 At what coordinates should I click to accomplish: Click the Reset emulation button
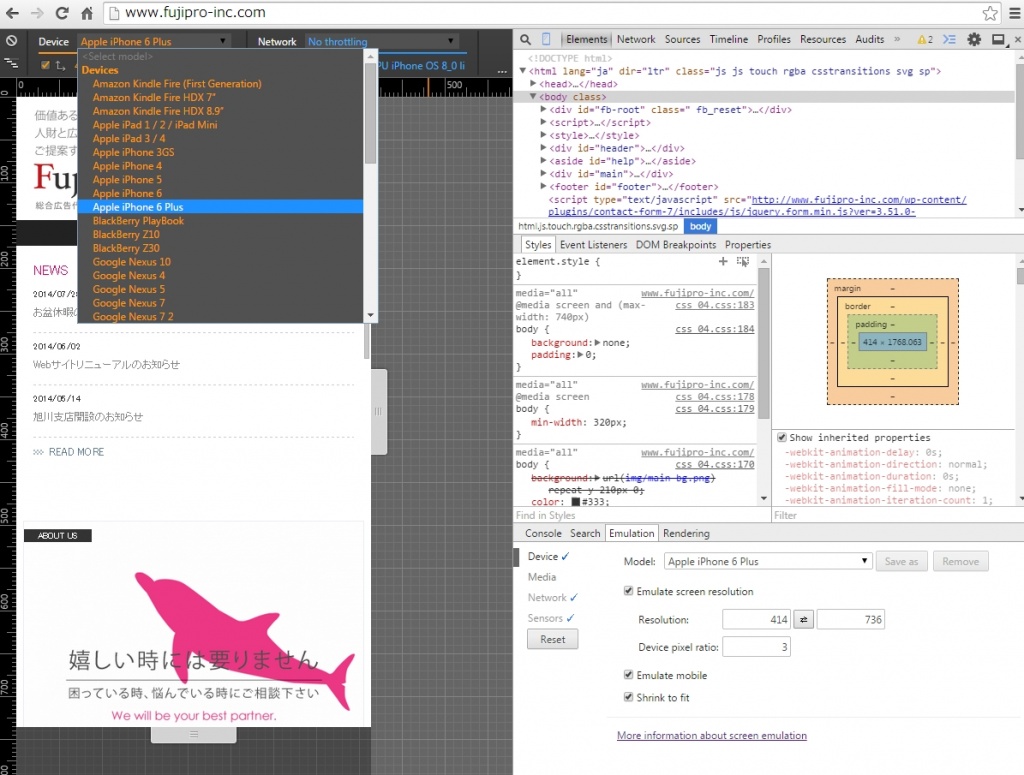[552, 639]
